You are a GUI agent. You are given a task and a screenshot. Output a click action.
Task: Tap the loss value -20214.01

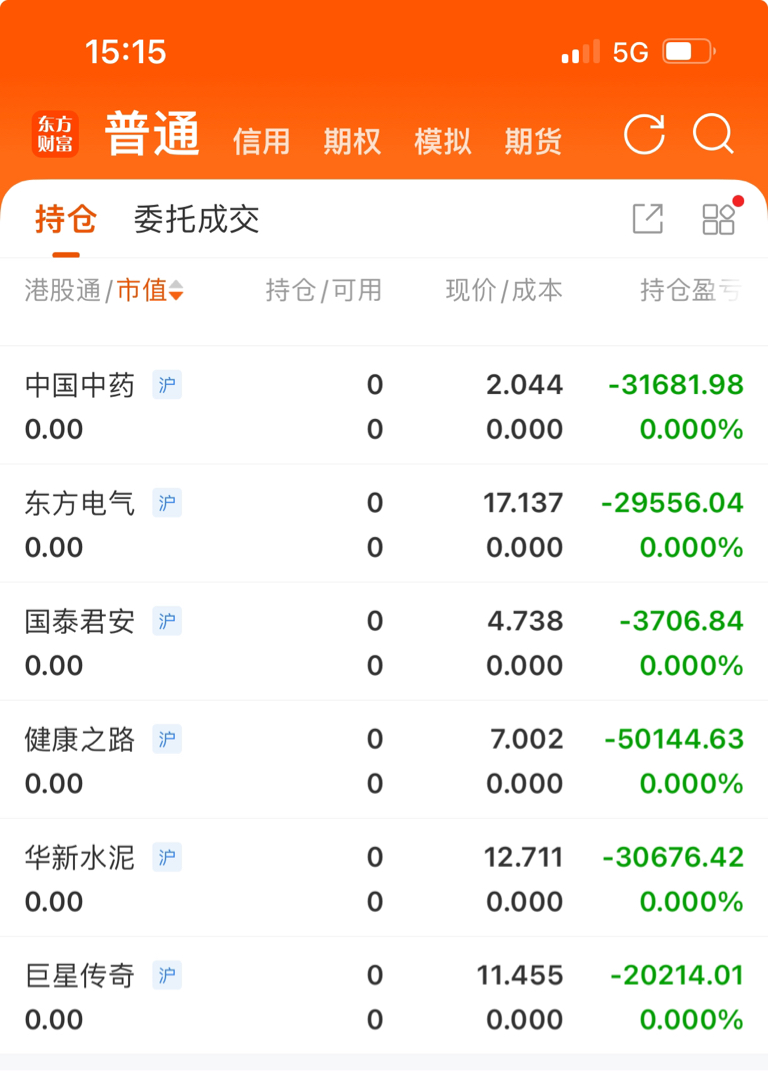point(677,975)
